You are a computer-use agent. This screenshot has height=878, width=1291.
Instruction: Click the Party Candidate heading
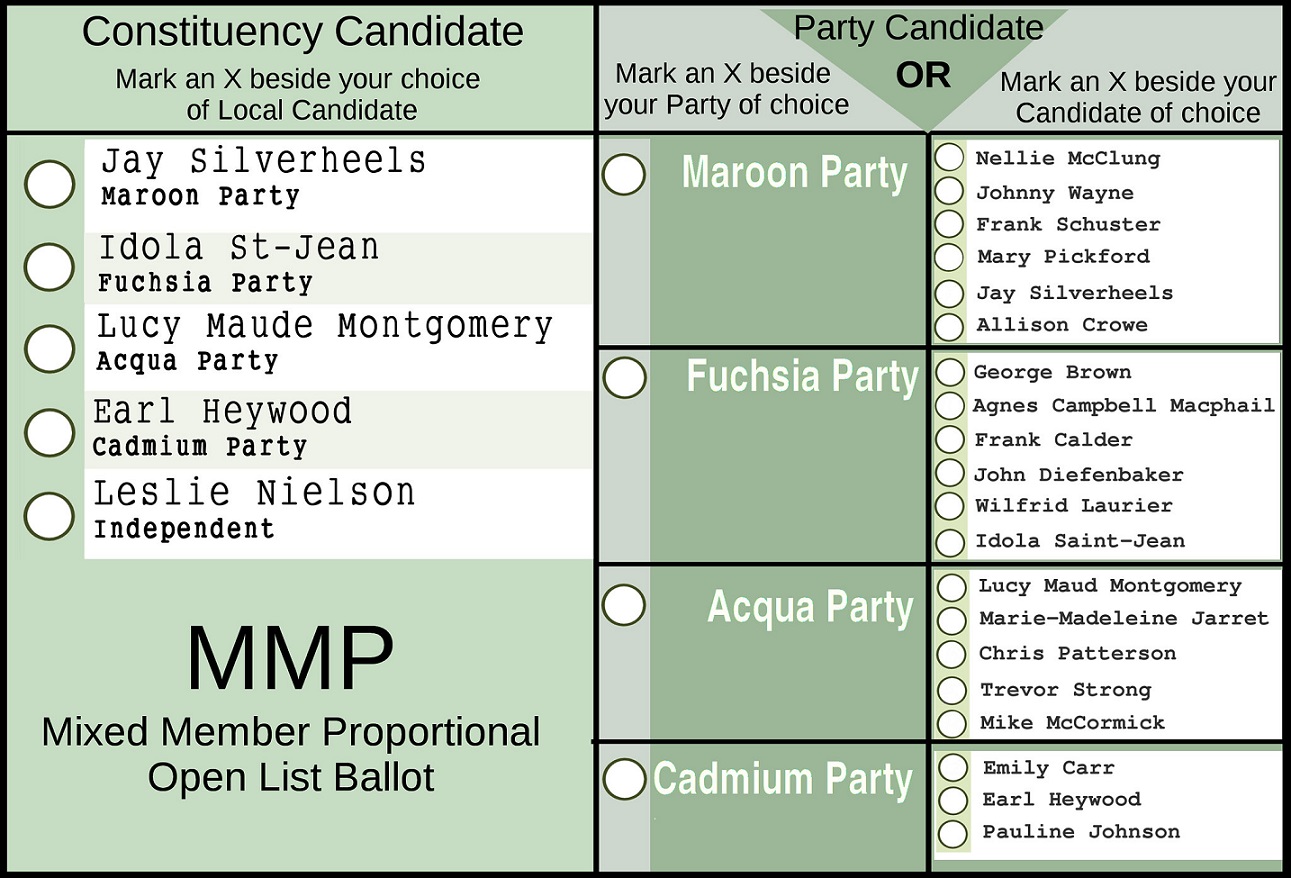918,27
